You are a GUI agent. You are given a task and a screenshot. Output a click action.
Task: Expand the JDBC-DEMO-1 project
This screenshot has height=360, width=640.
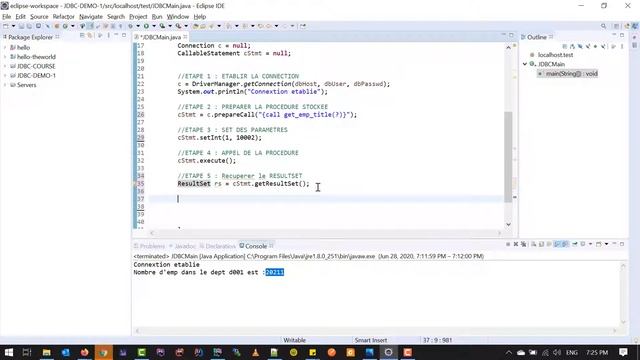5,76
